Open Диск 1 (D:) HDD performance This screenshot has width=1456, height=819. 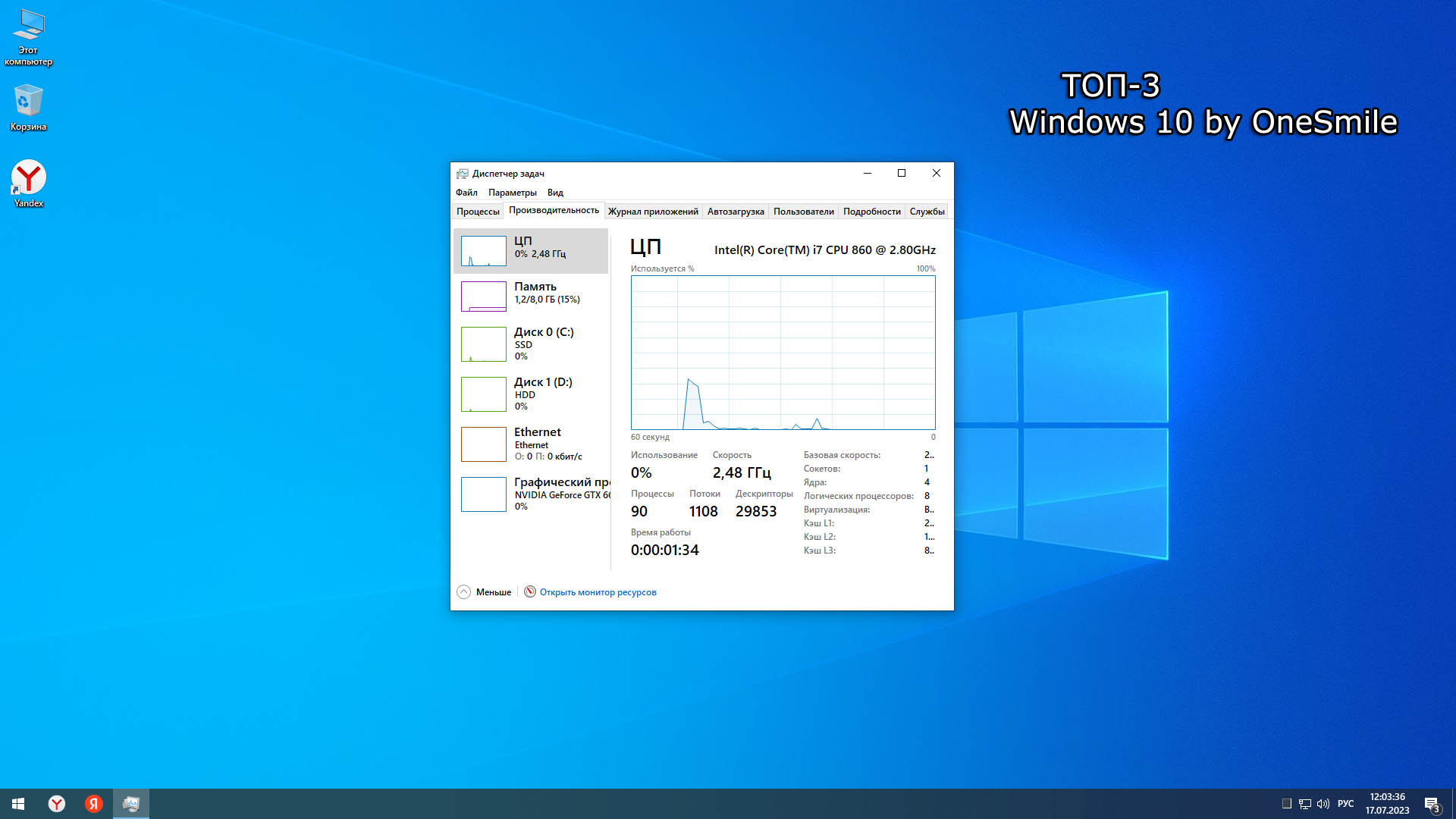pos(531,394)
